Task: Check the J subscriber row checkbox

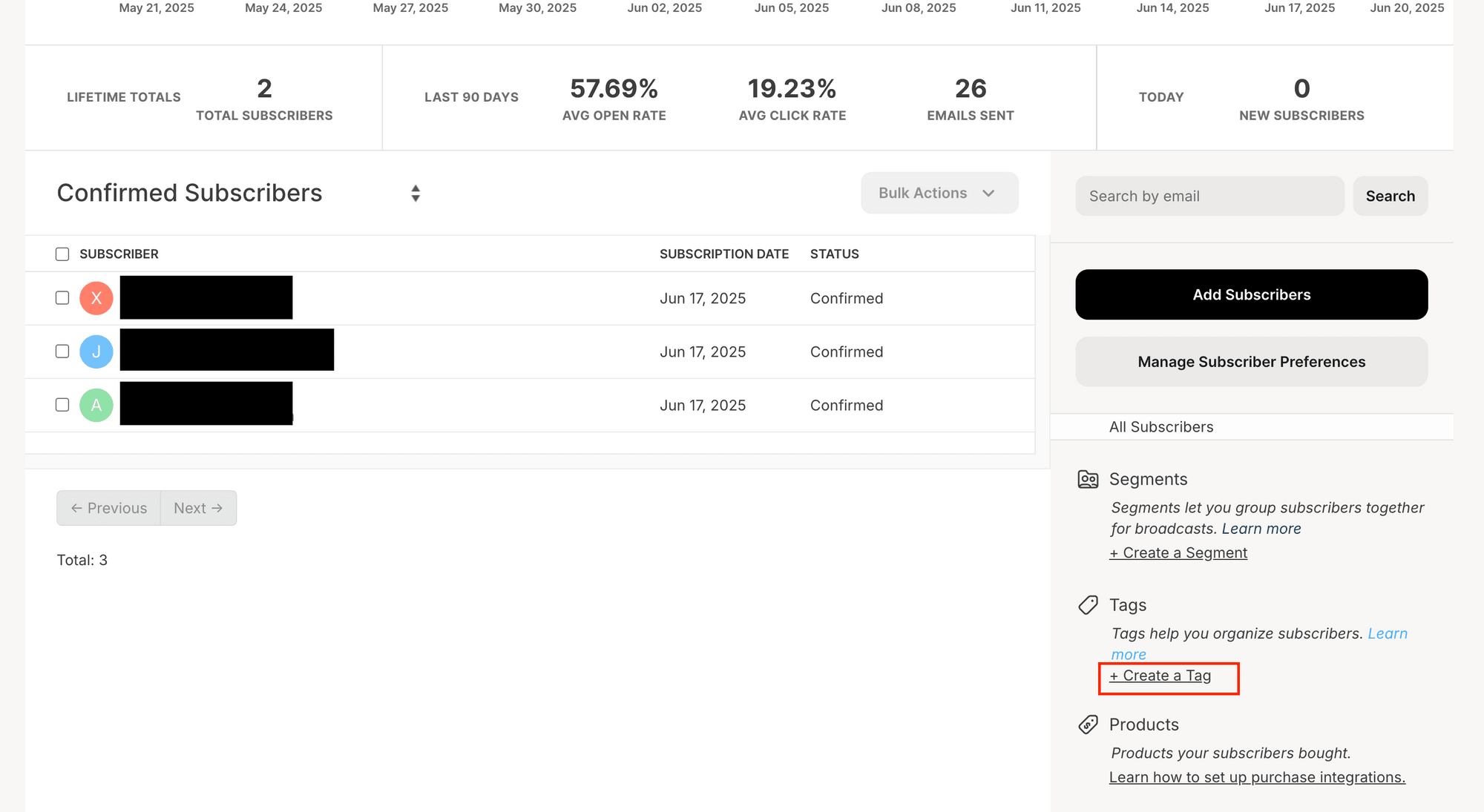Action: tap(62, 351)
